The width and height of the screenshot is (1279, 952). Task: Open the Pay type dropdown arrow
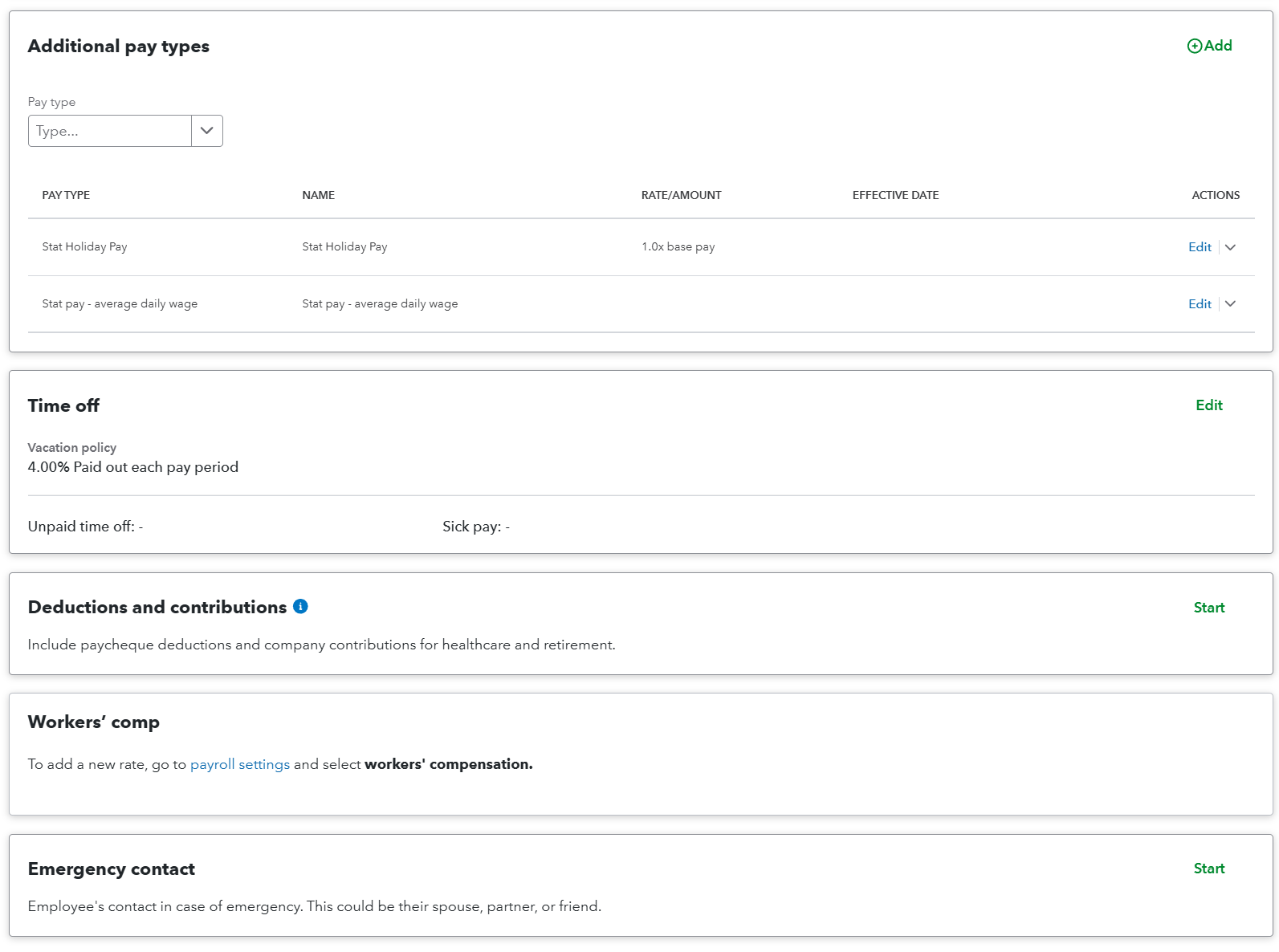click(207, 131)
